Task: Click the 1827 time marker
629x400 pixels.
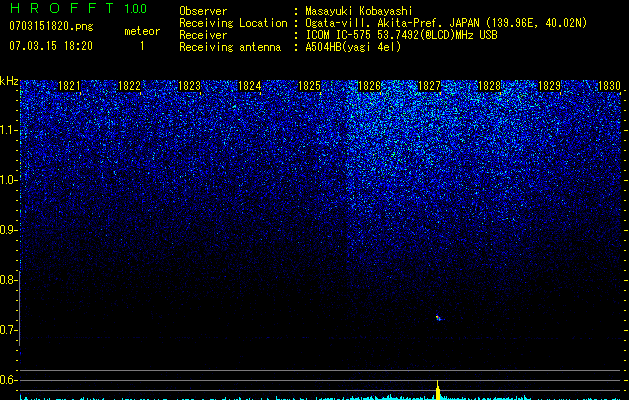Action: click(x=429, y=86)
